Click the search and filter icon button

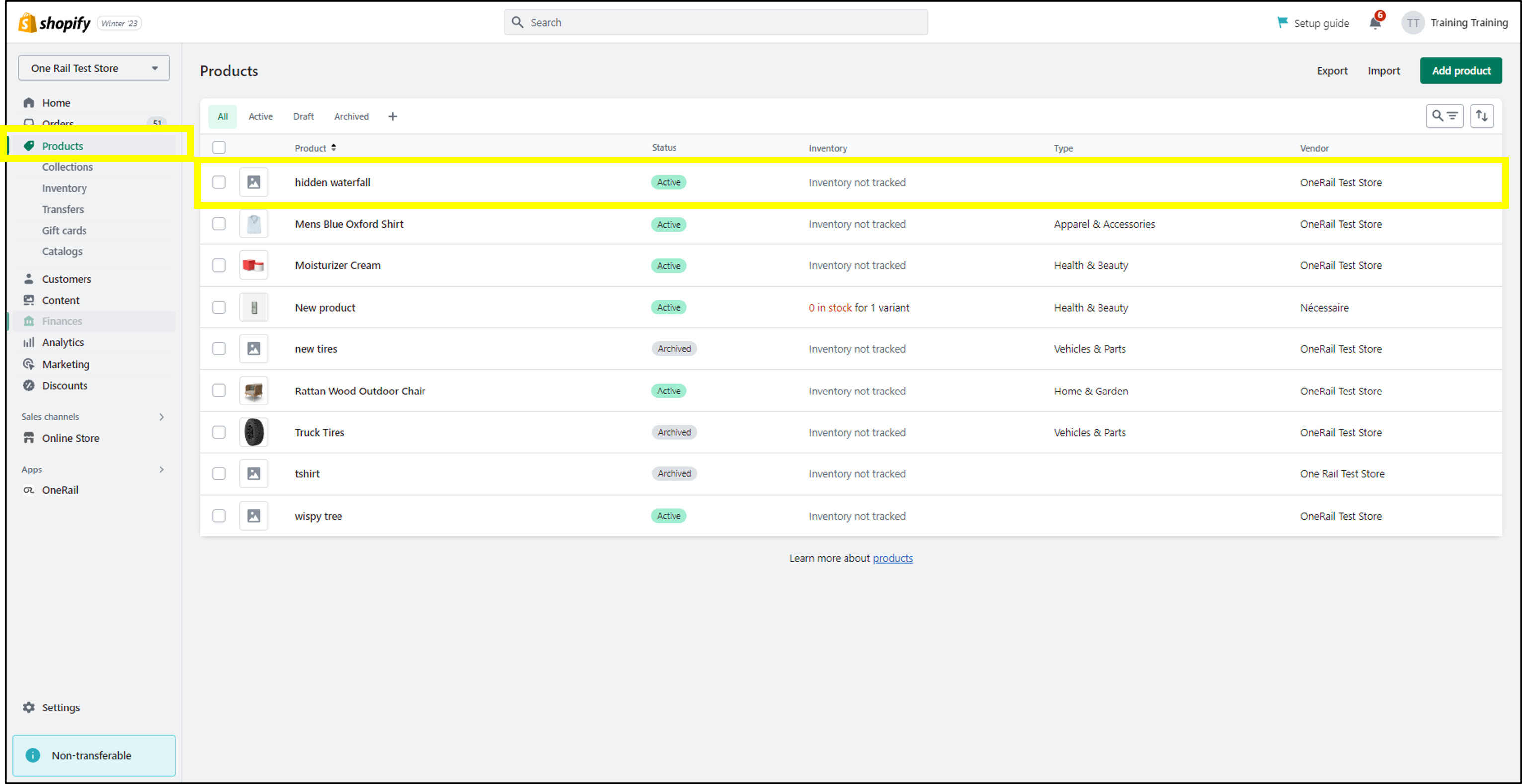click(1444, 116)
